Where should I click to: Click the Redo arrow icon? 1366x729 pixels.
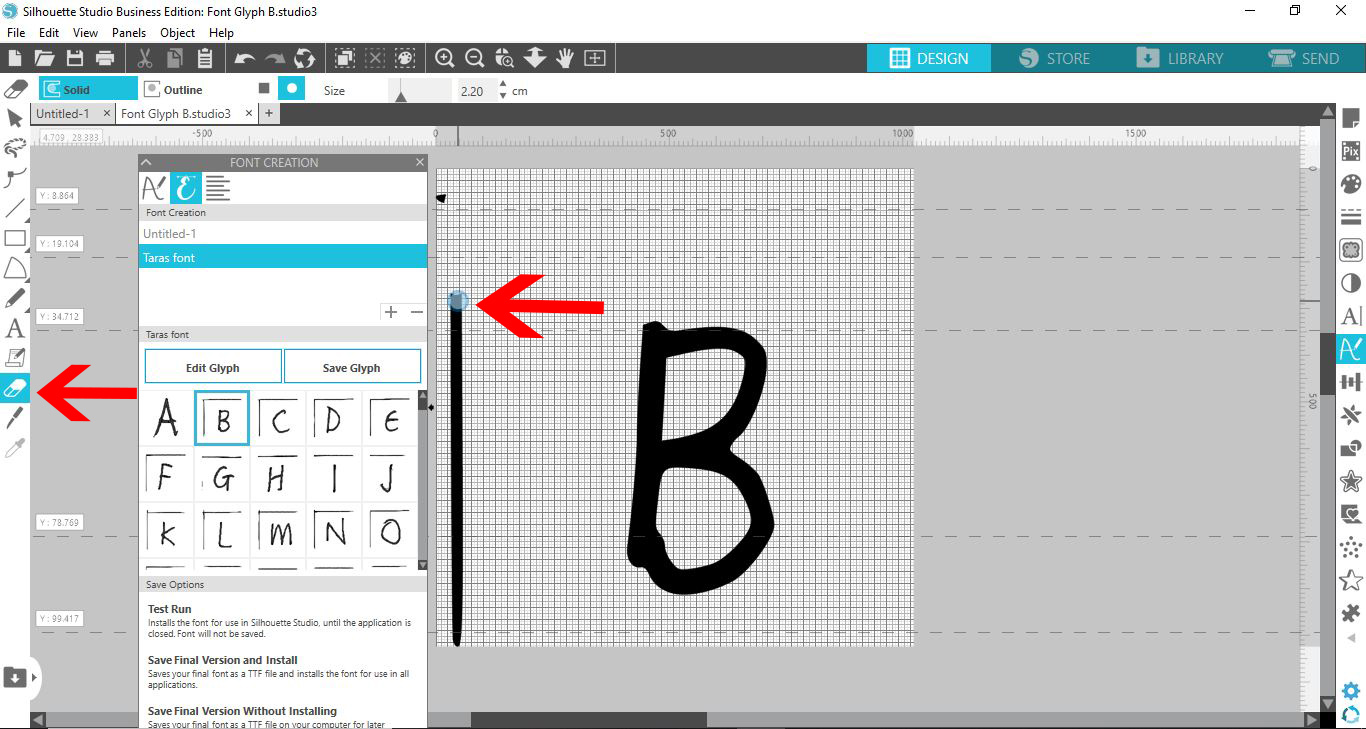275,58
